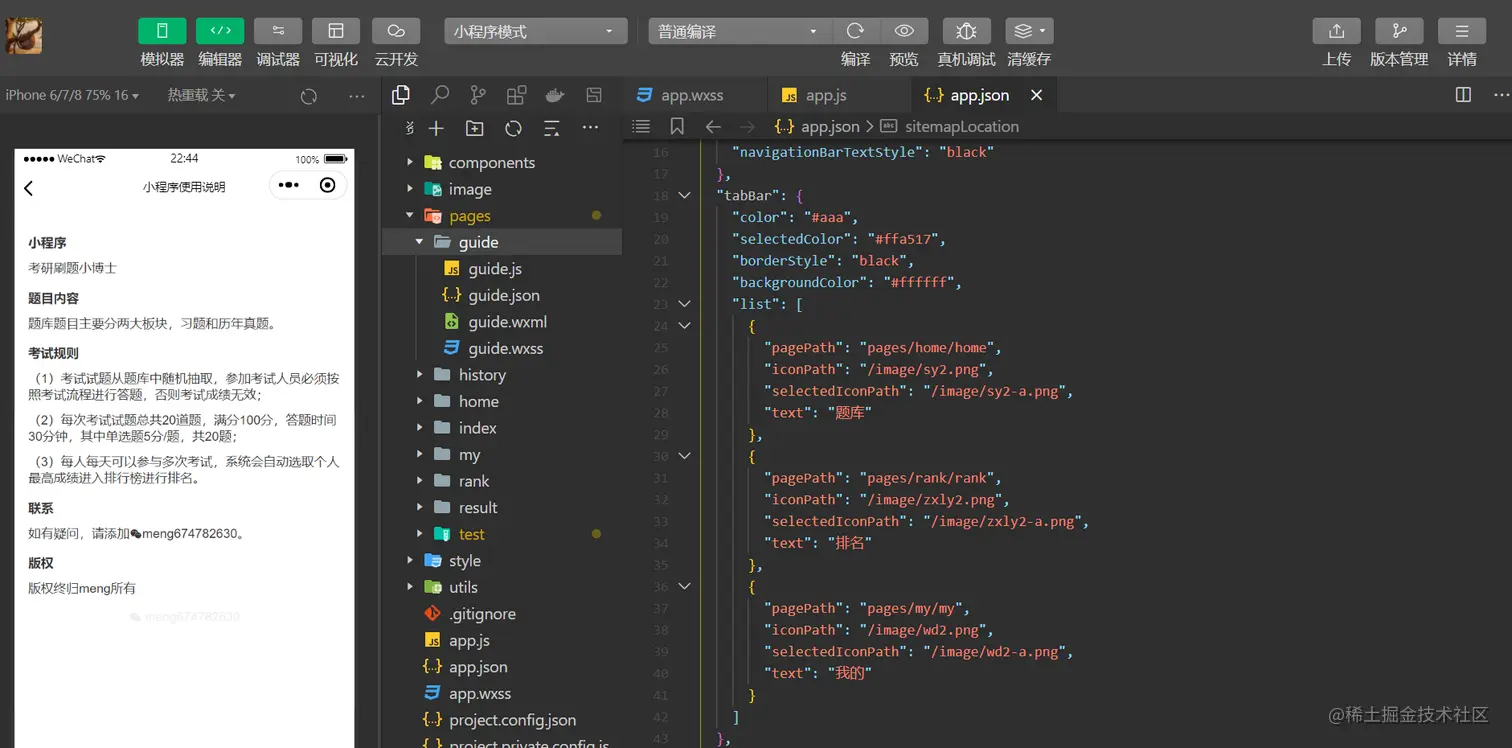Image resolution: width=1512 pixels, height=748 pixels.
Task: Click the bookmark icon in breadcrumb bar
Action: click(677, 126)
